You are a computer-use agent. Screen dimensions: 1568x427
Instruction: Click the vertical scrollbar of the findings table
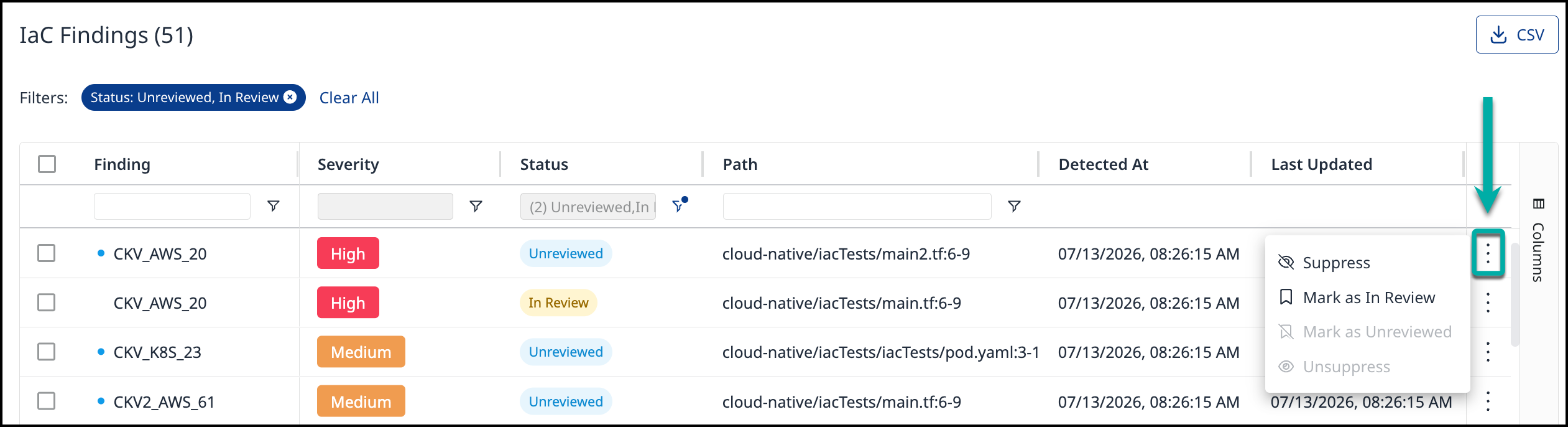point(1515,294)
